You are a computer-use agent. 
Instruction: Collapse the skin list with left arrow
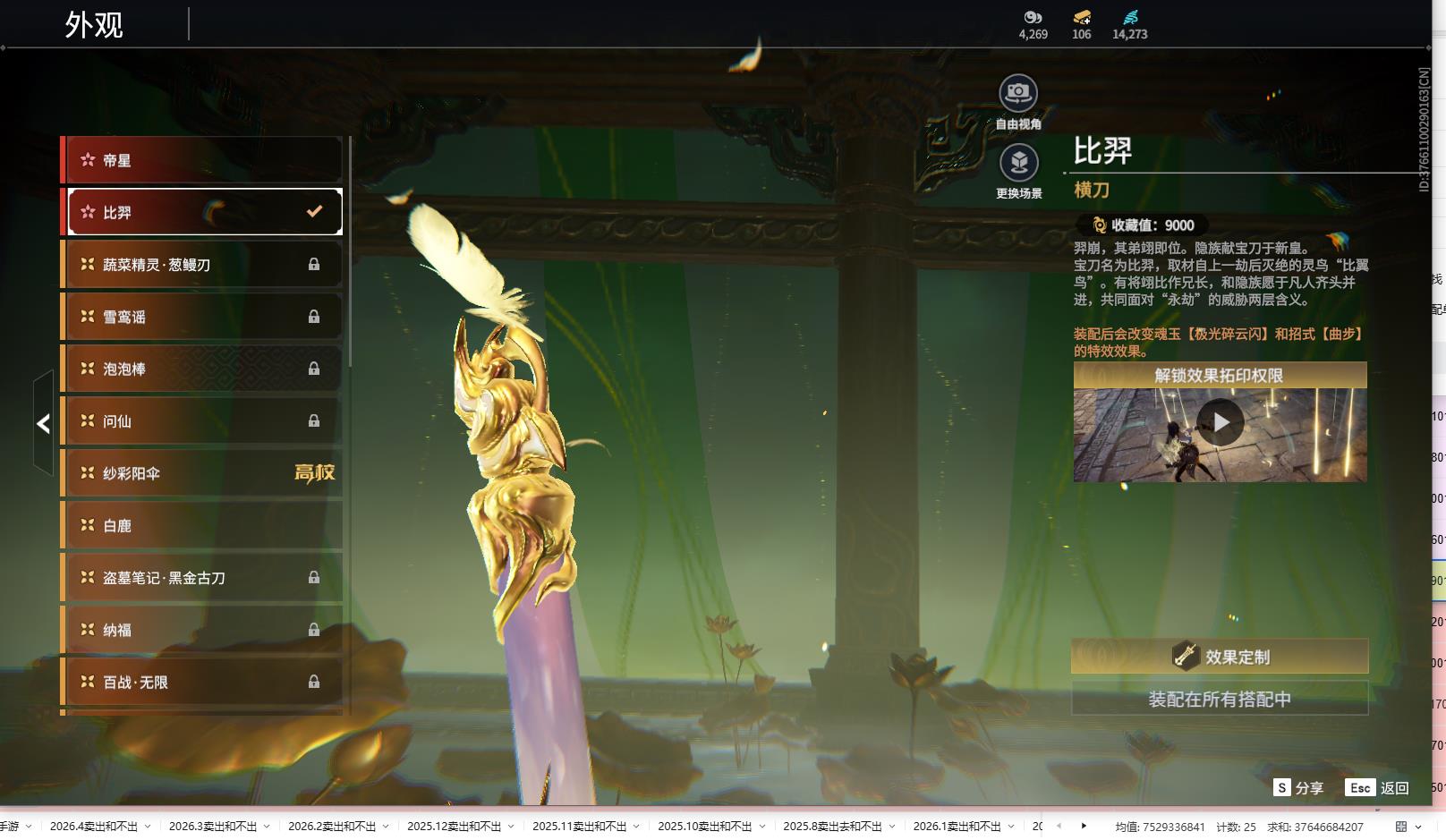point(43,423)
